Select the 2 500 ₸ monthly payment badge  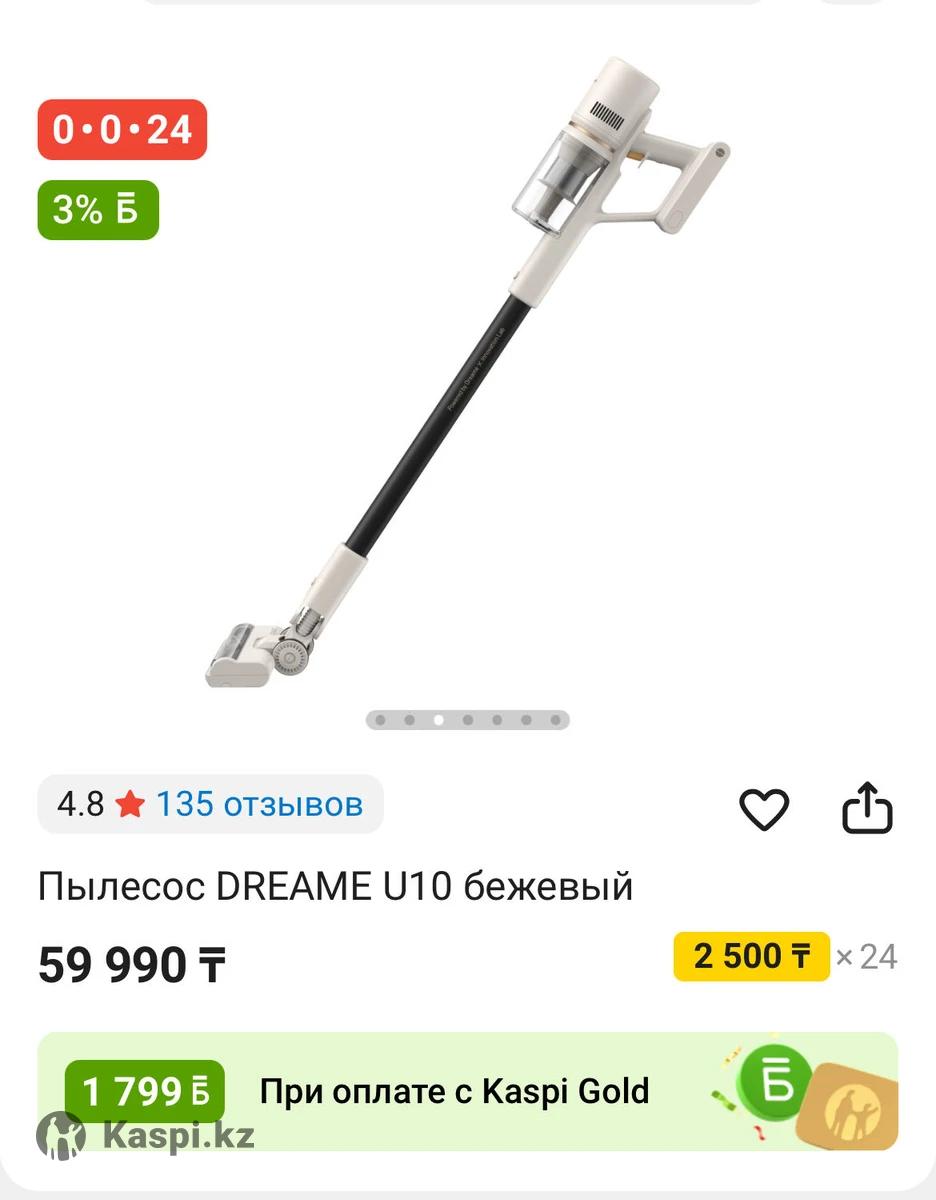click(751, 956)
